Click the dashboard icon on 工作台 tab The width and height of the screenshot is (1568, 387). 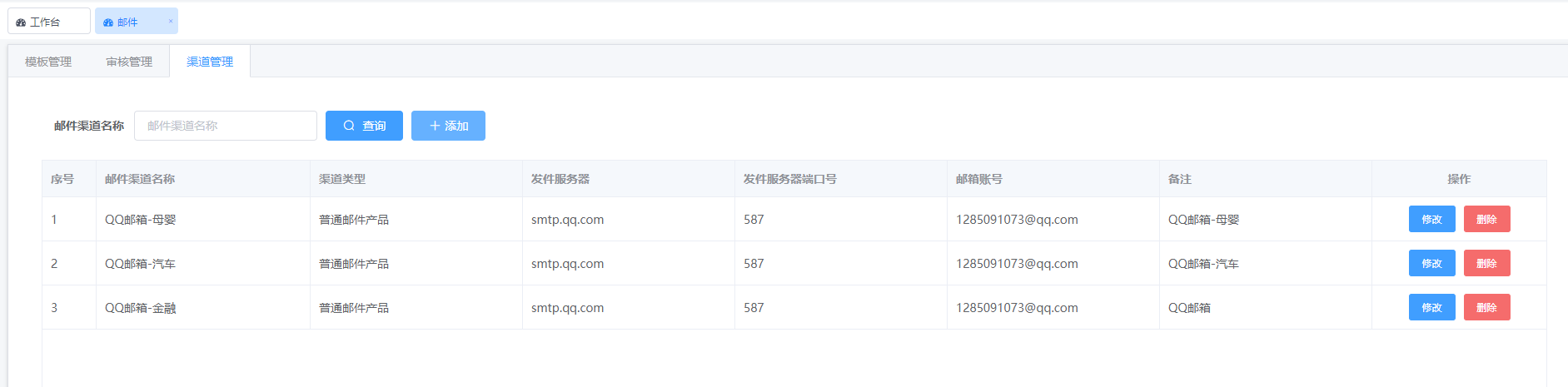(x=21, y=22)
